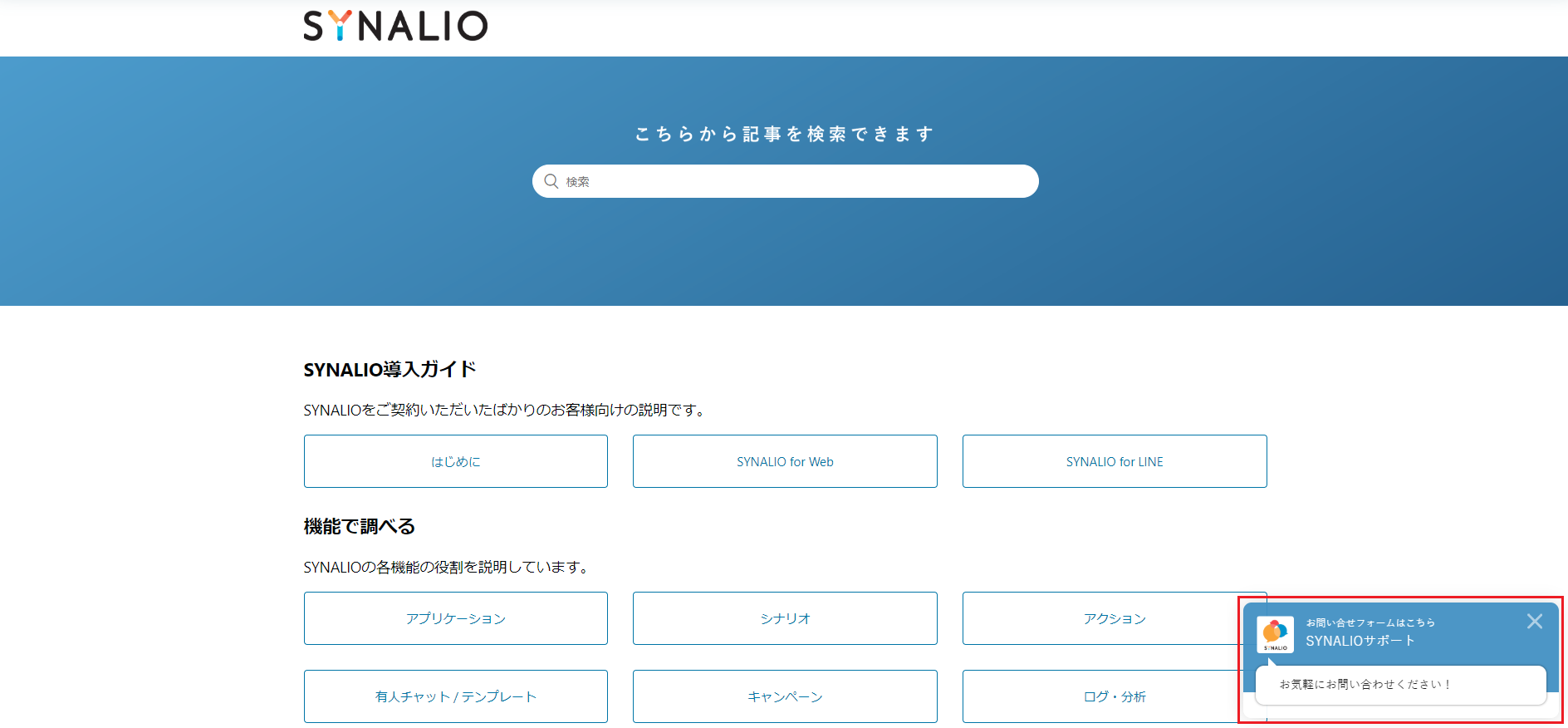Focus the 検索 search input field
This screenshot has height=728, width=1568.
785,181
